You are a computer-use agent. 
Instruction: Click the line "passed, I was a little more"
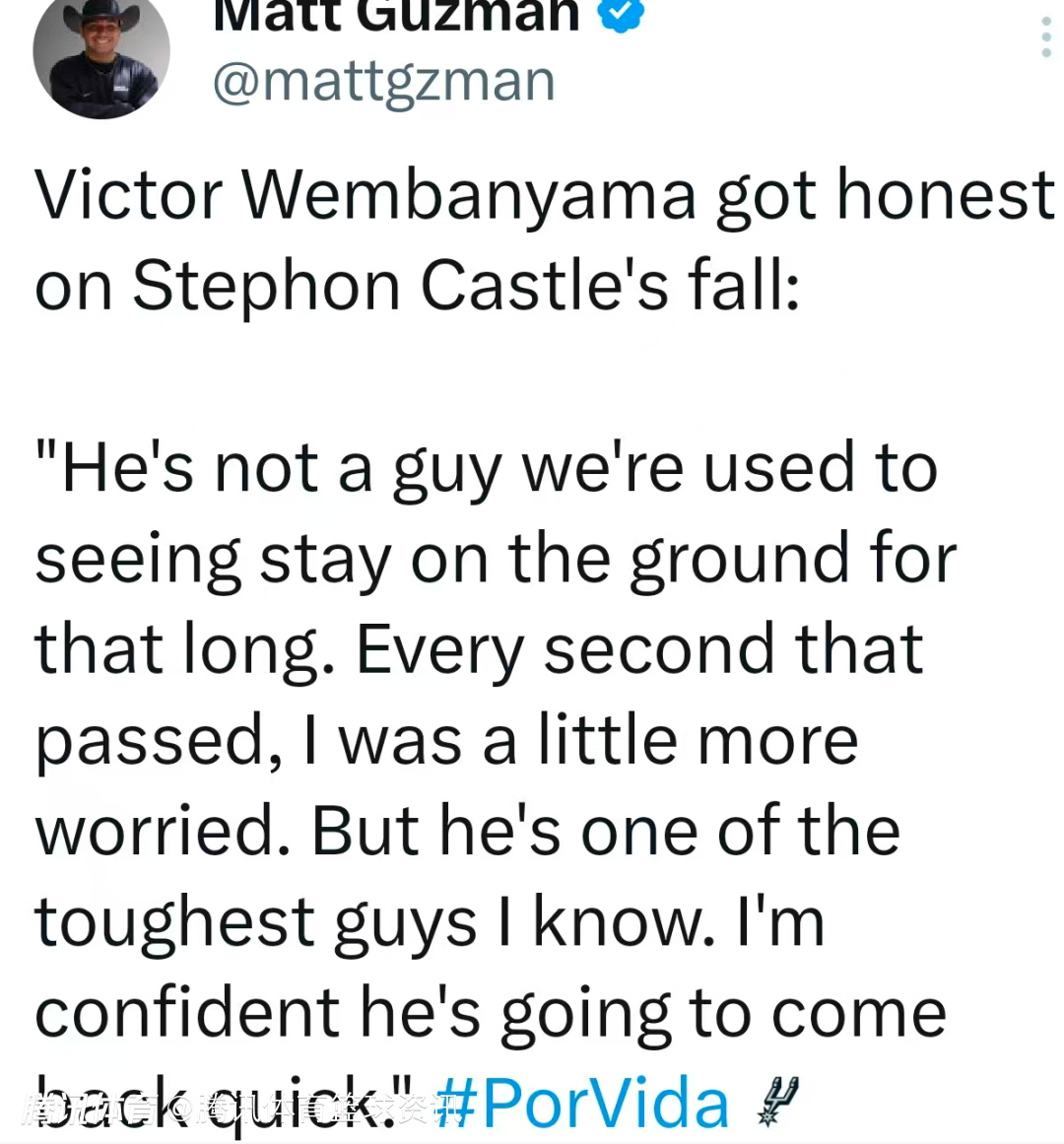click(x=446, y=740)
